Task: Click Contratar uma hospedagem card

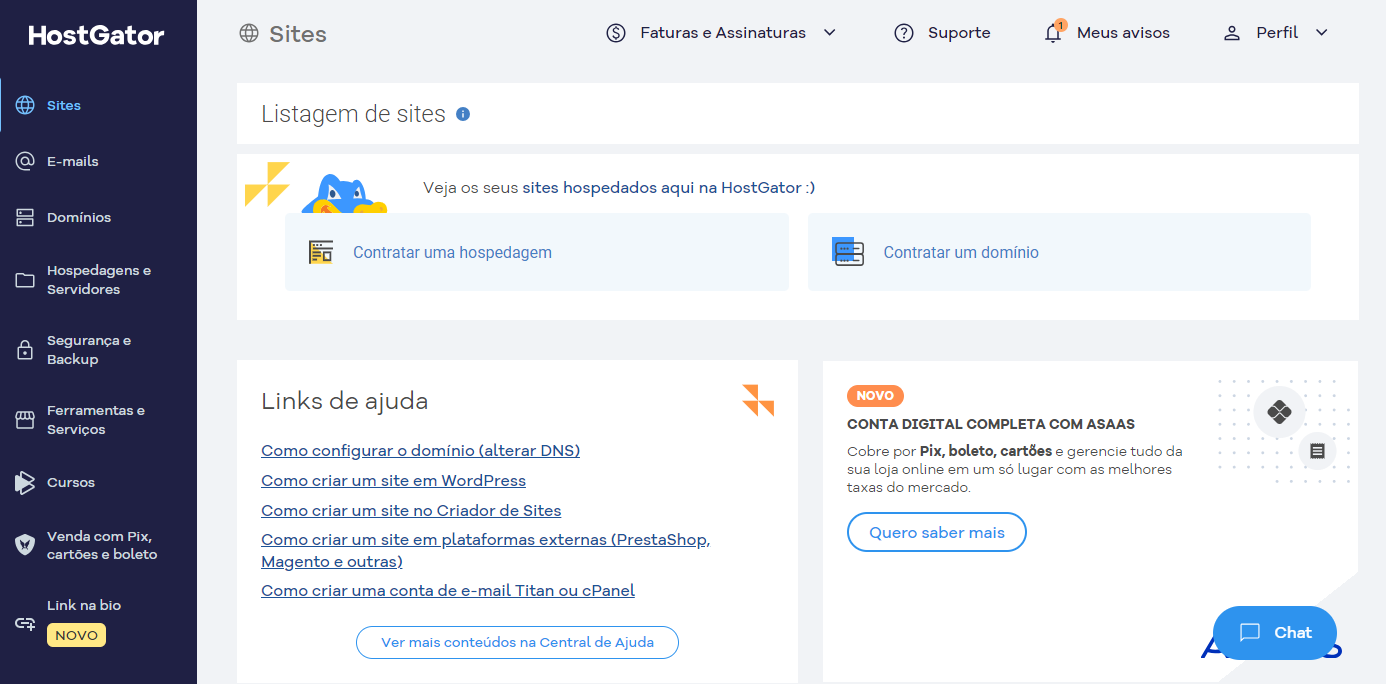Action: point(537,252)
